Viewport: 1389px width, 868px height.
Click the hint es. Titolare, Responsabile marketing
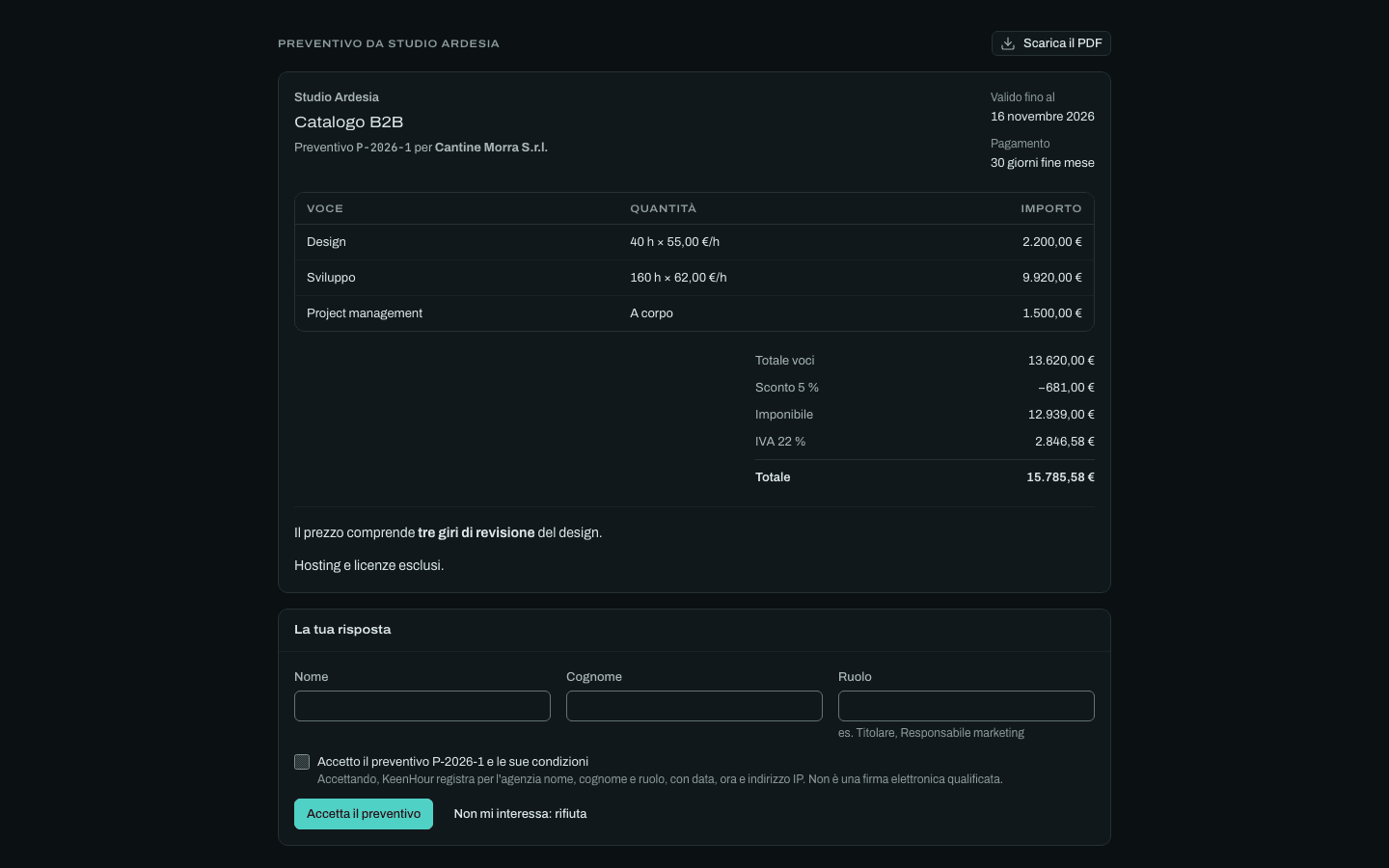pos(931,733)
